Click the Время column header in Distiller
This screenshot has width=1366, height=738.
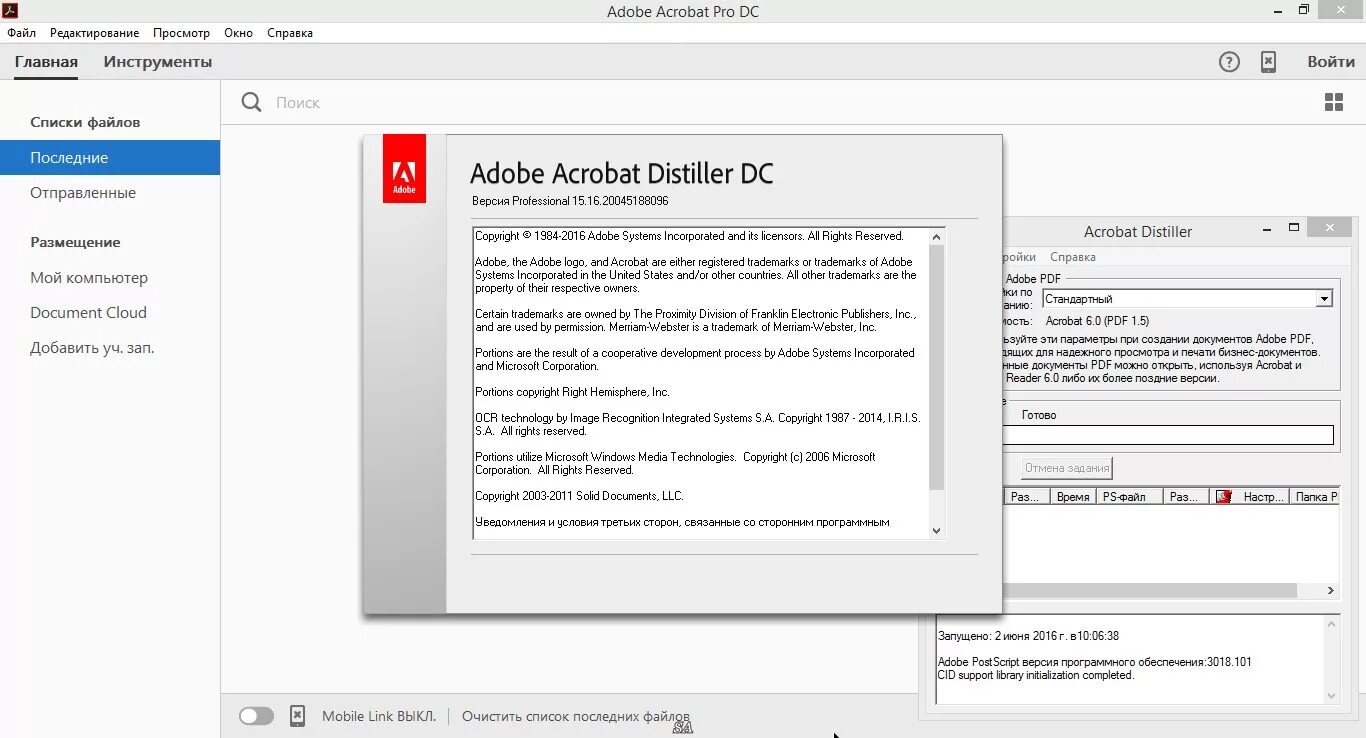[x=1073, y=496]
